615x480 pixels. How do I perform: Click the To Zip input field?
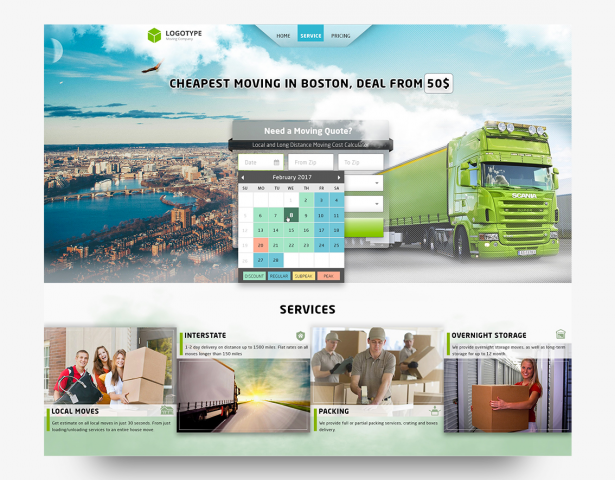pos(361,162)
